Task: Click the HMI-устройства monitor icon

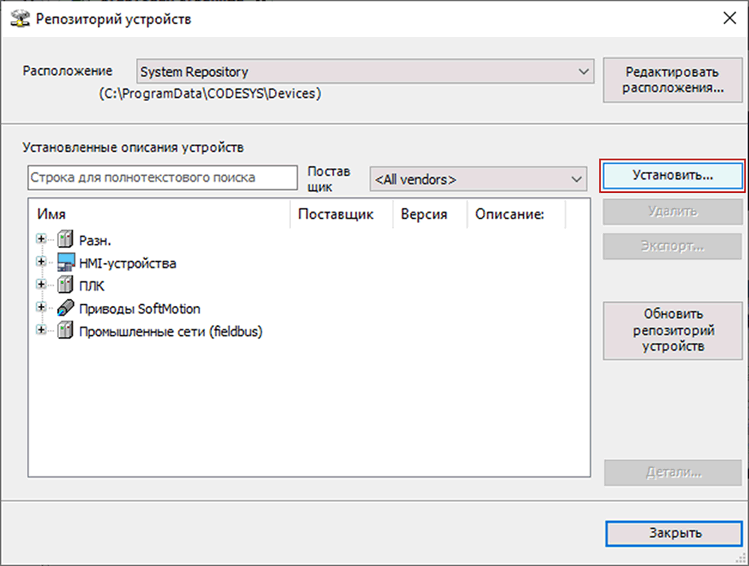Action: (65, 262)
